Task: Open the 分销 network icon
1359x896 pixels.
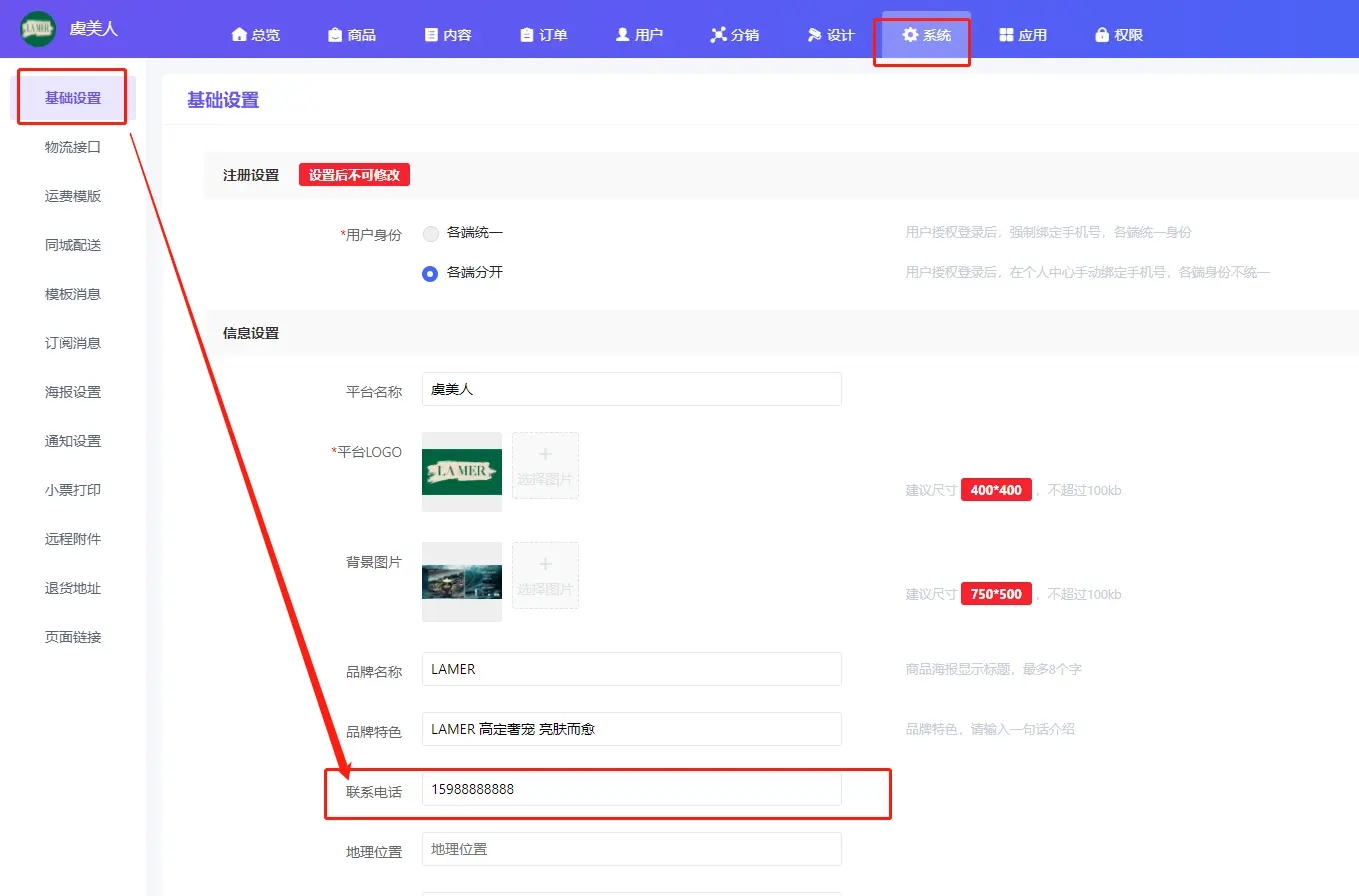Action: pos(718,35)
